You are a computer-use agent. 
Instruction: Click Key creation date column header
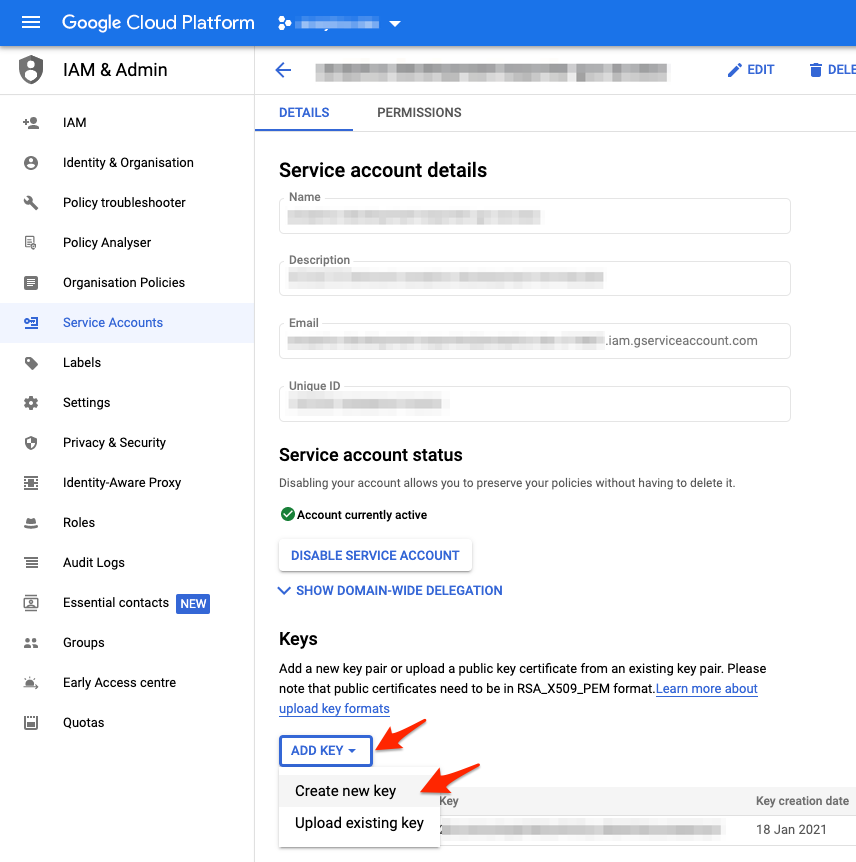802,801
